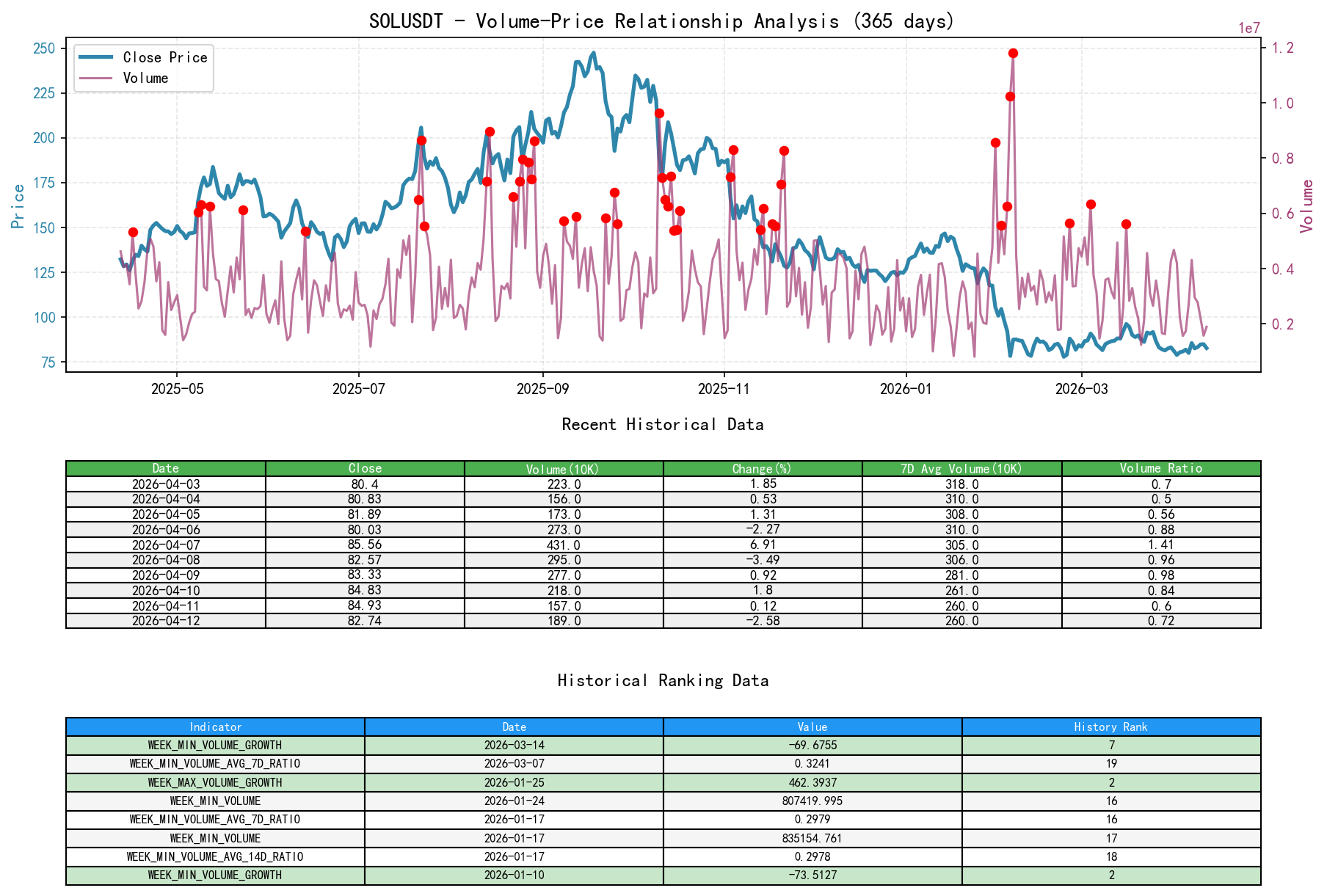Click the 250 tick on the Price axis
1327x896 pixels.
point(44,48)
